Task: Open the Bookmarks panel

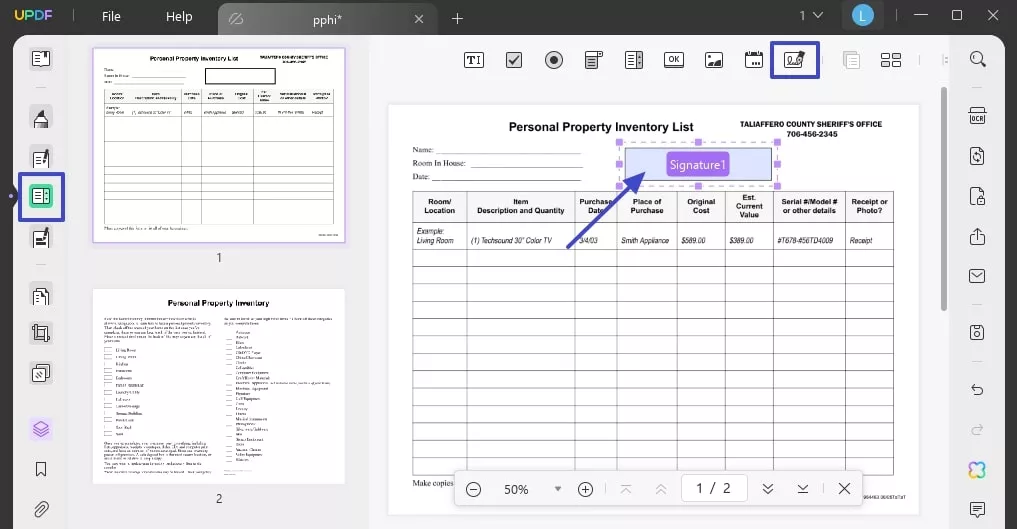Action: [x=41, y=469]
